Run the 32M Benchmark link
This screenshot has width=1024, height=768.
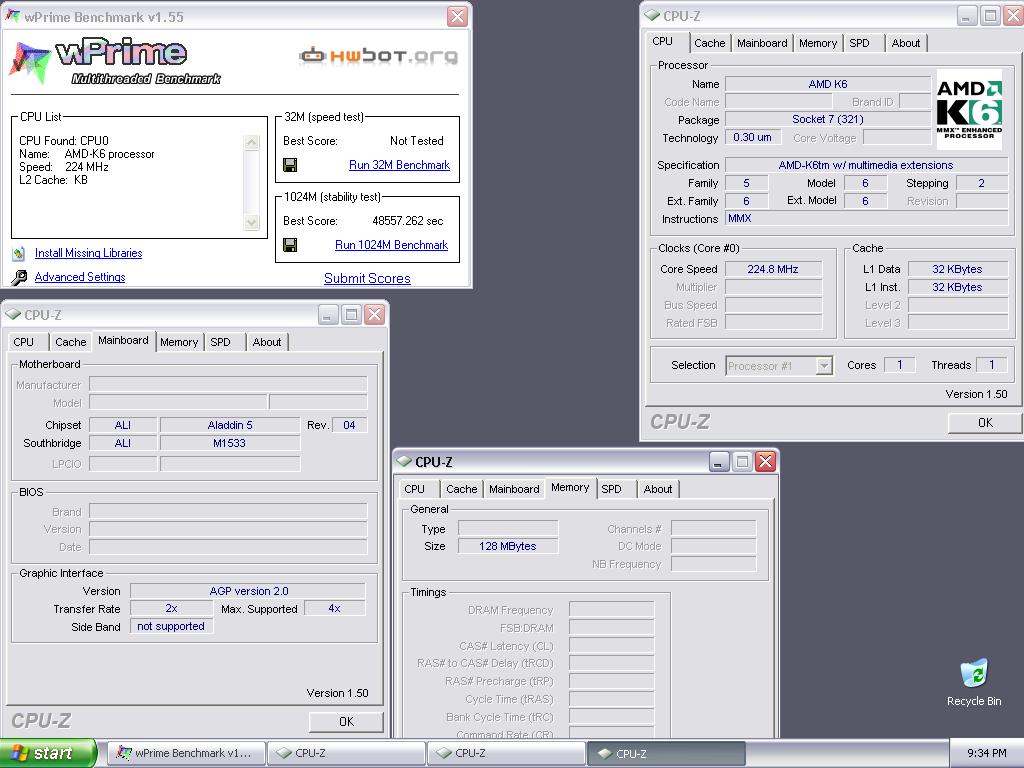(x=399, y=165)
